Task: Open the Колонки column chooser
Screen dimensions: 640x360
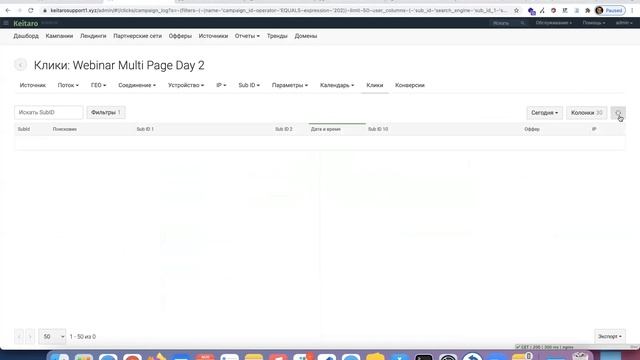Action: point(587,113)
